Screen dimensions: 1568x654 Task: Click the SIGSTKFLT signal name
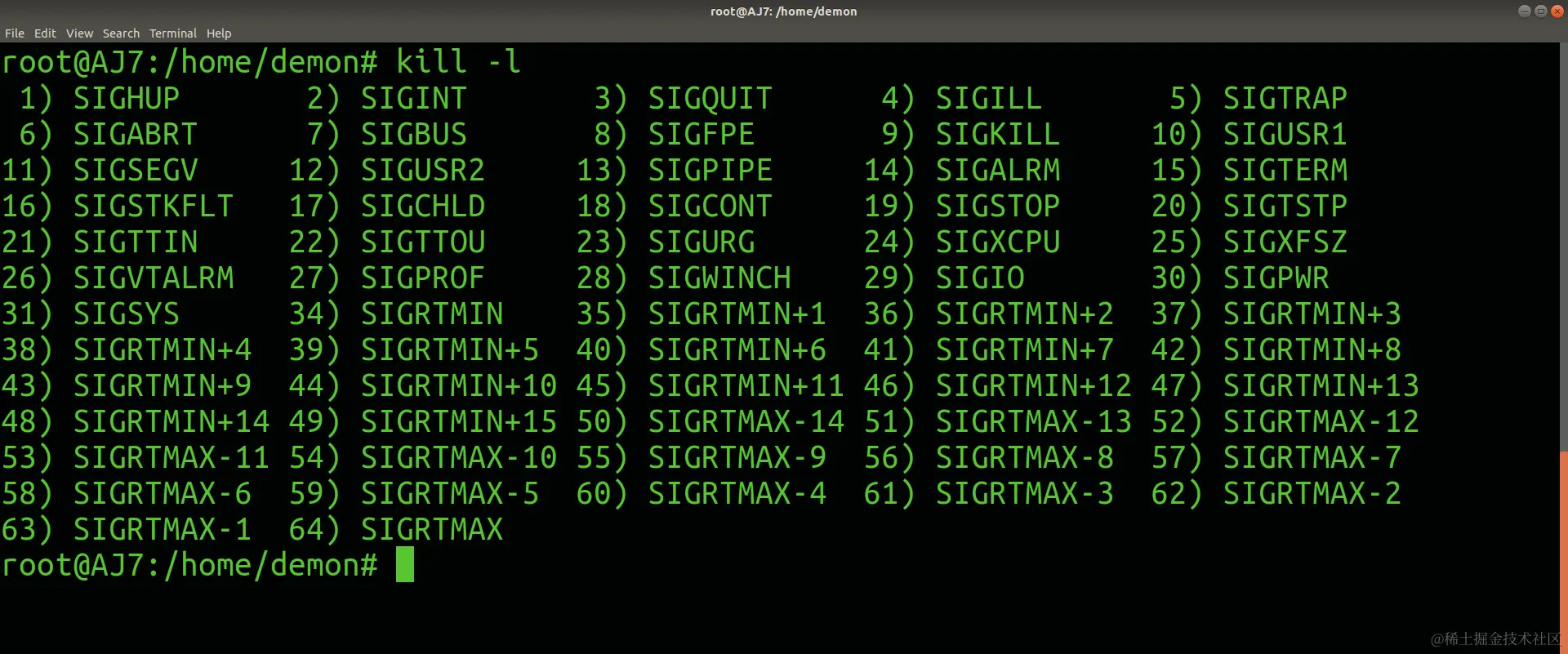pos(154,206)
